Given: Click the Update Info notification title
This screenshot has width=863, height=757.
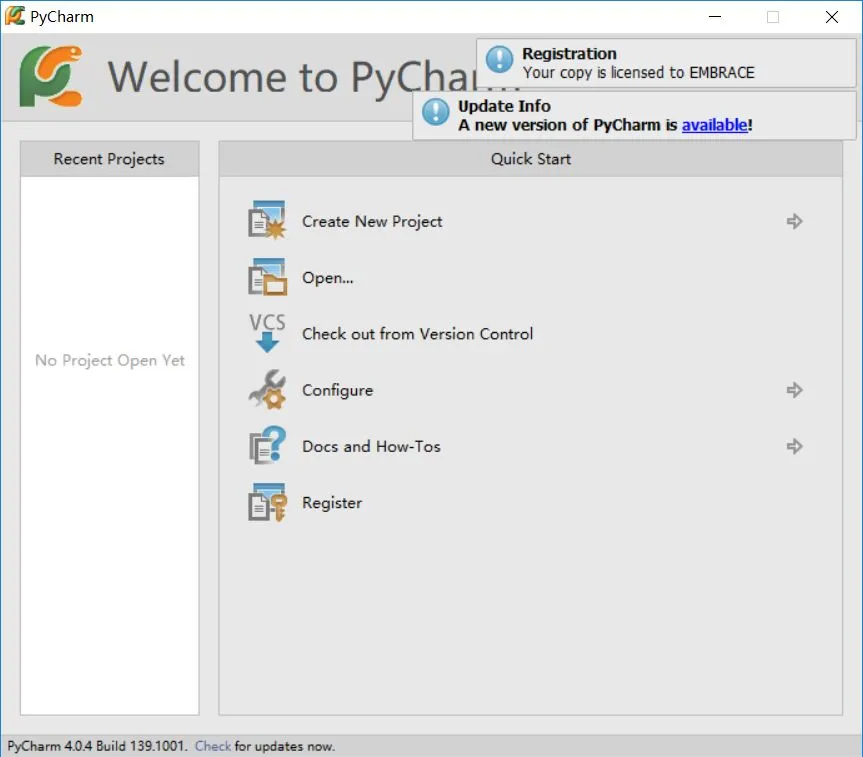Looking at the screenshot, I should point(504,106).
